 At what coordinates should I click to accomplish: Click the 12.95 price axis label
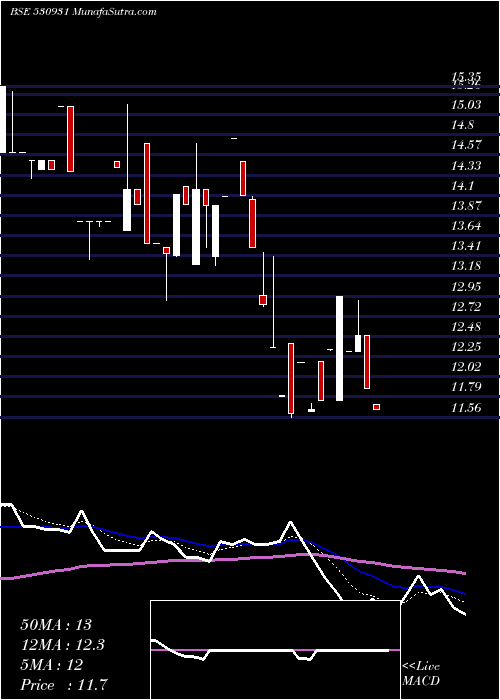(466, 287)
